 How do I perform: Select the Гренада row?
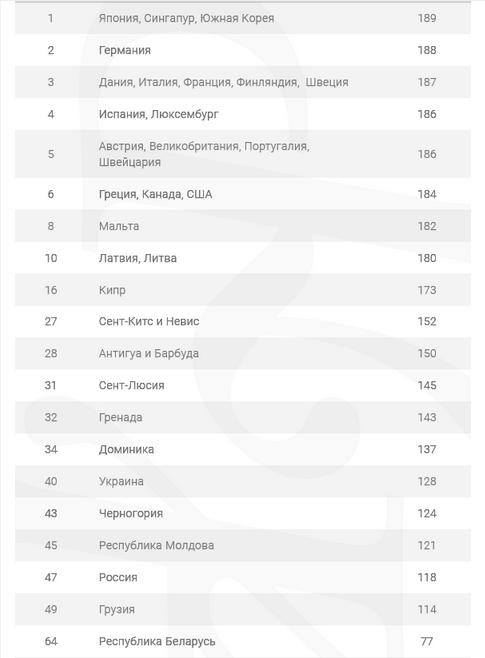pyautogui.click(x=243, y=418)
